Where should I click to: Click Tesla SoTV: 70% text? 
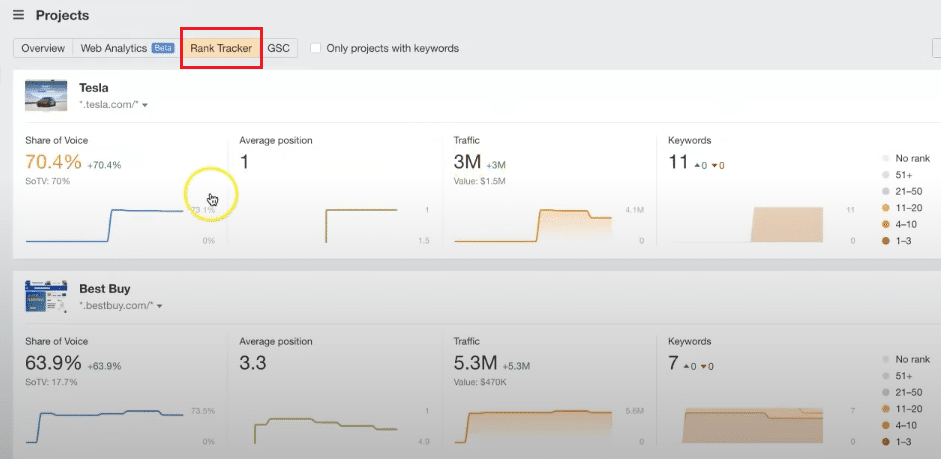[47, 181]
